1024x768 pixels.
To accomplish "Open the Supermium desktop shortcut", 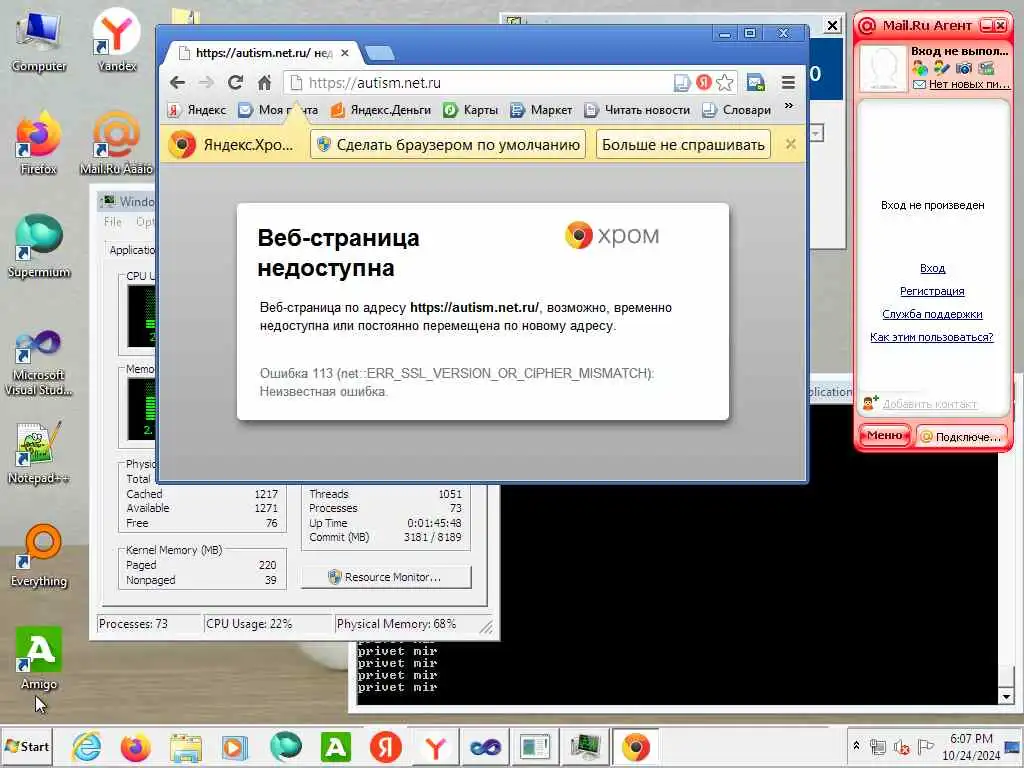I will tap(39, 247).
